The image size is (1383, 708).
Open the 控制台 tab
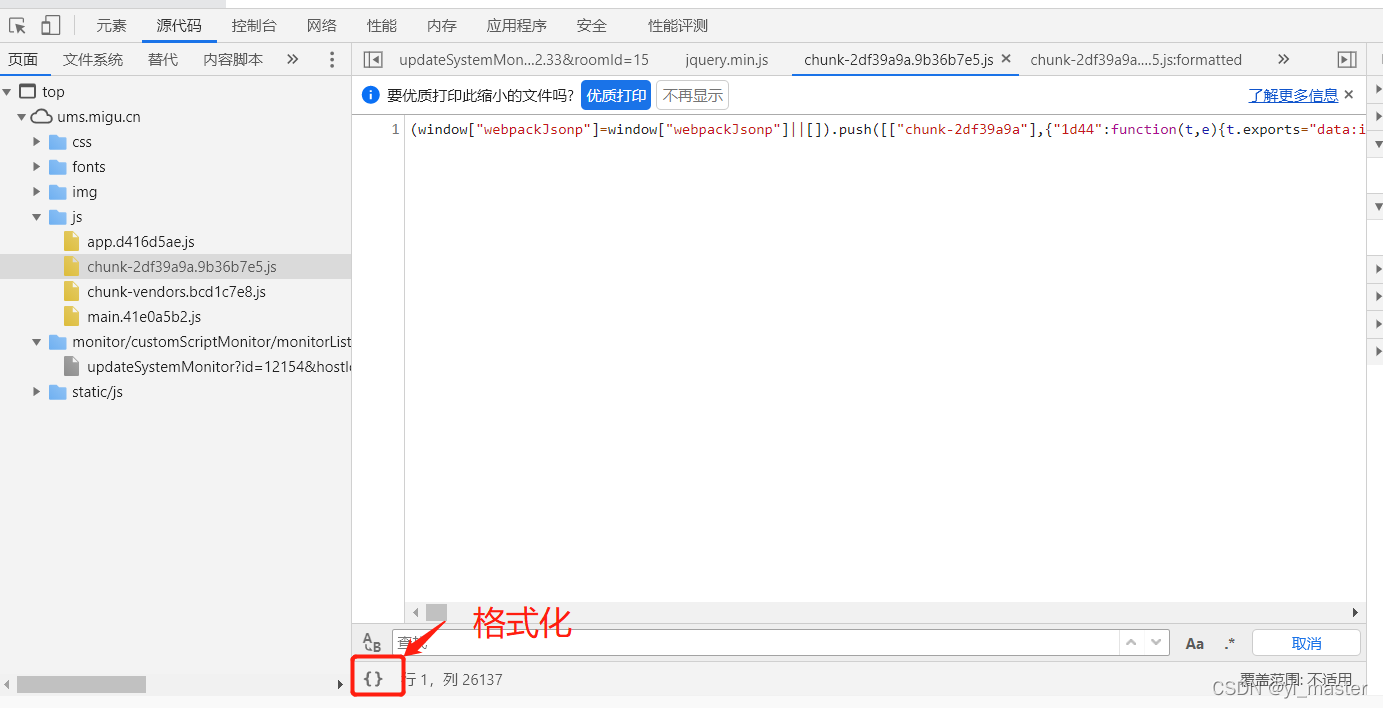point(254,26)
